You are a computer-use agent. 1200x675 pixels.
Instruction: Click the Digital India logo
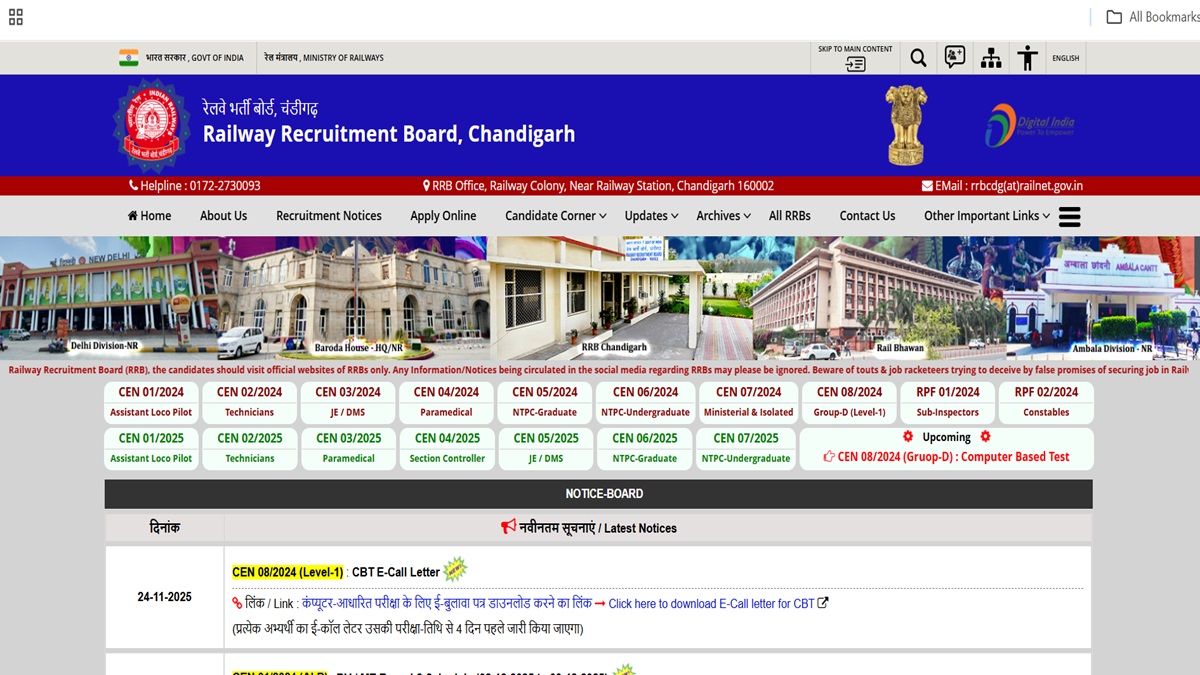tap(1030, 125)
